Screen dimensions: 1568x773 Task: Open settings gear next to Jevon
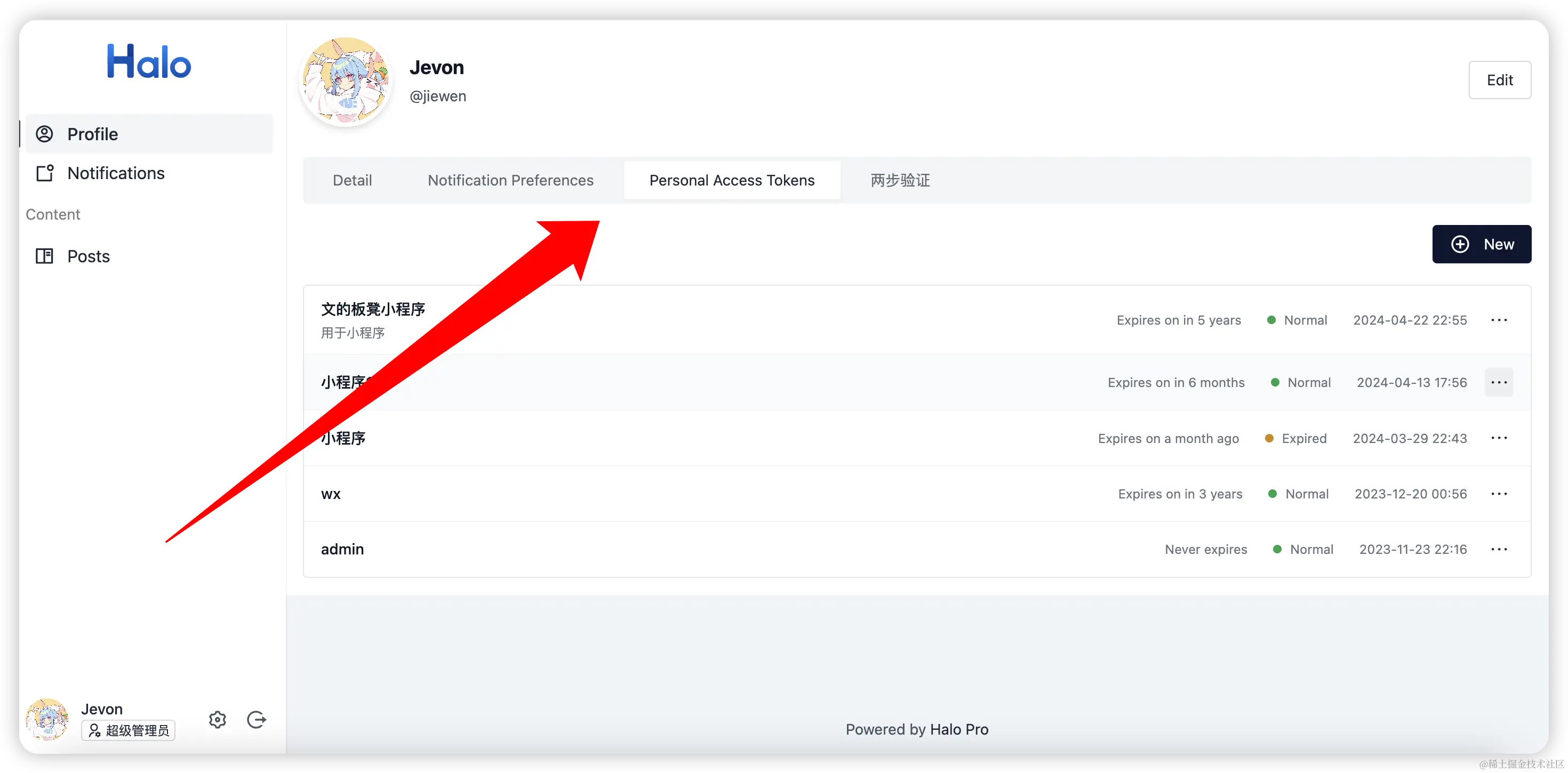(x=217, y=720)
